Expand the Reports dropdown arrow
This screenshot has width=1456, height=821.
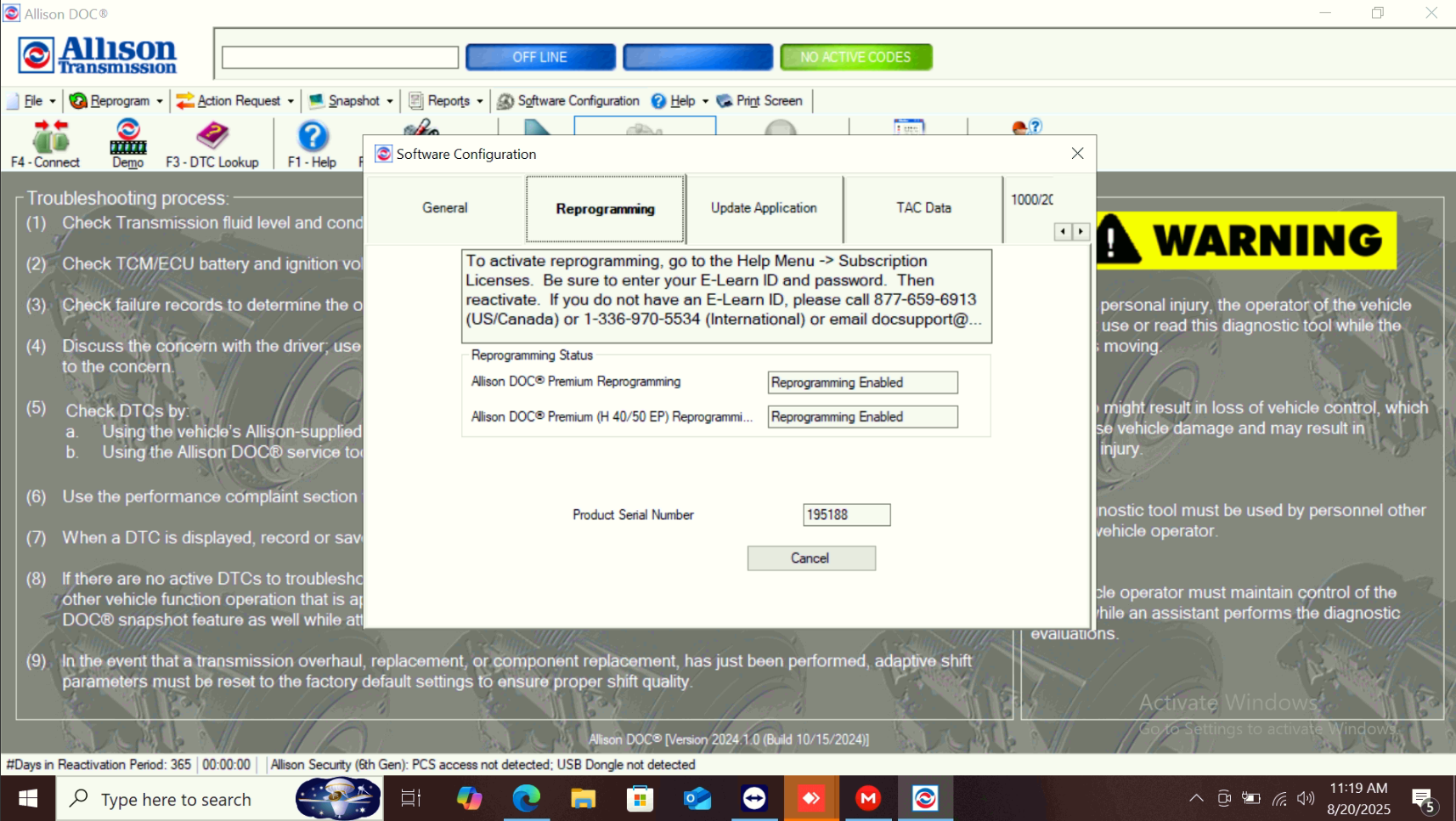(480, 101)
